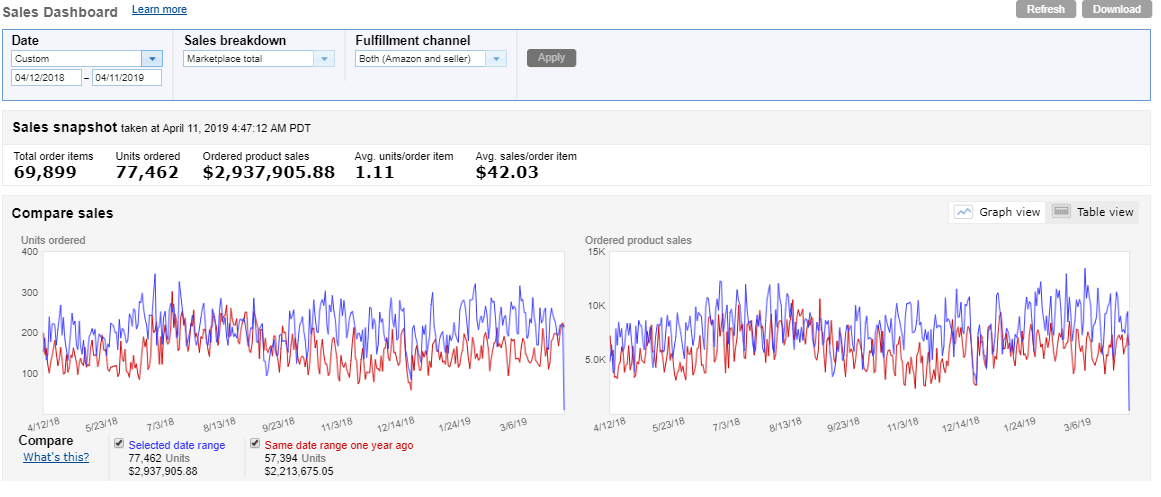Click the Total order items value 69,899
This screenshot has height=497, width=1161.
(45, 173)
